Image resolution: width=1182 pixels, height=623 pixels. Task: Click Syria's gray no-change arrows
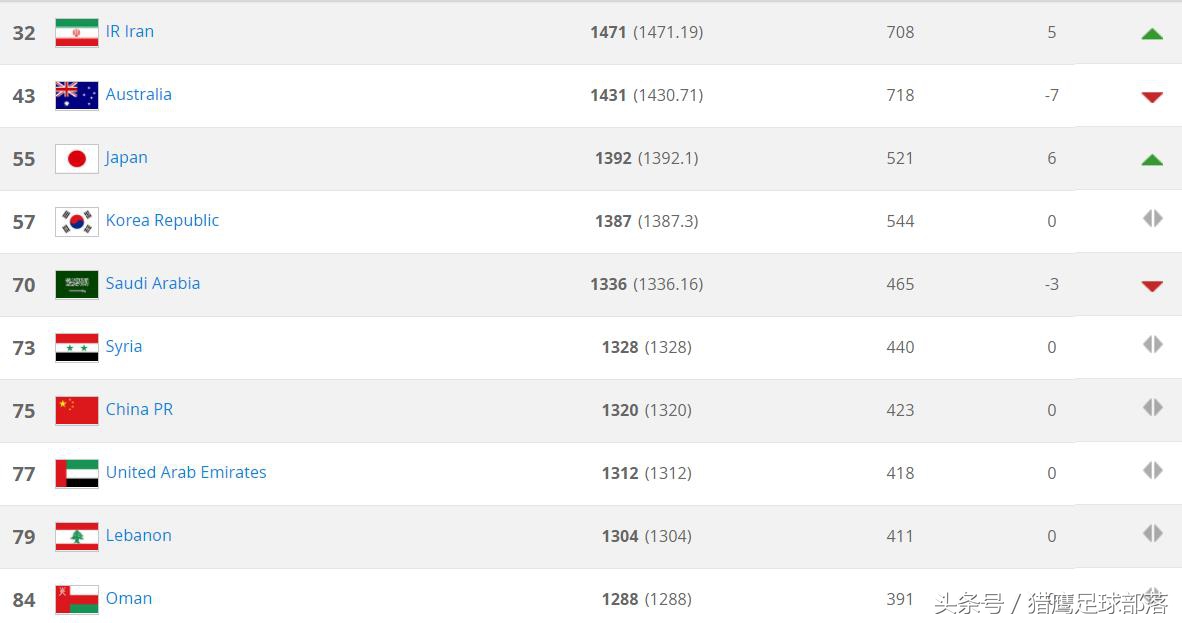click(x=1152, y=345)
